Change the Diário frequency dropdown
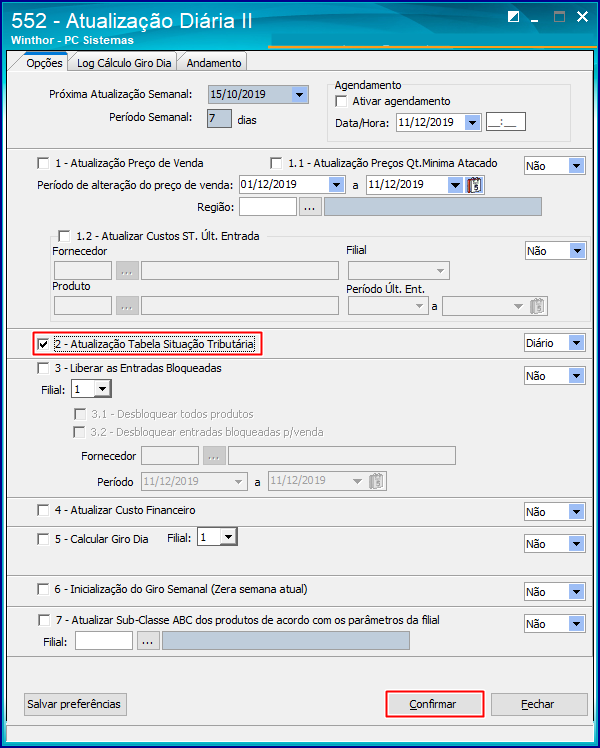 click(x=576, y=343)
